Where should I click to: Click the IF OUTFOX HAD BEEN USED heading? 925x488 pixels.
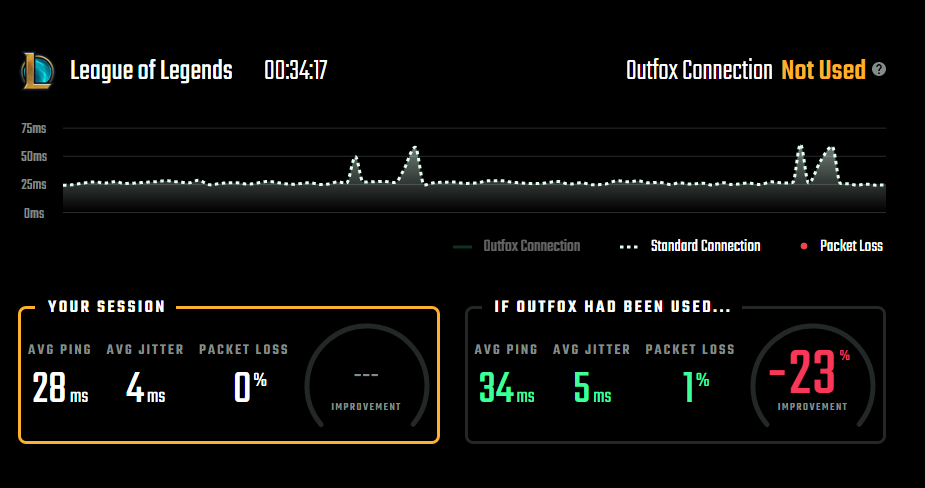click(x=612, y=306)
